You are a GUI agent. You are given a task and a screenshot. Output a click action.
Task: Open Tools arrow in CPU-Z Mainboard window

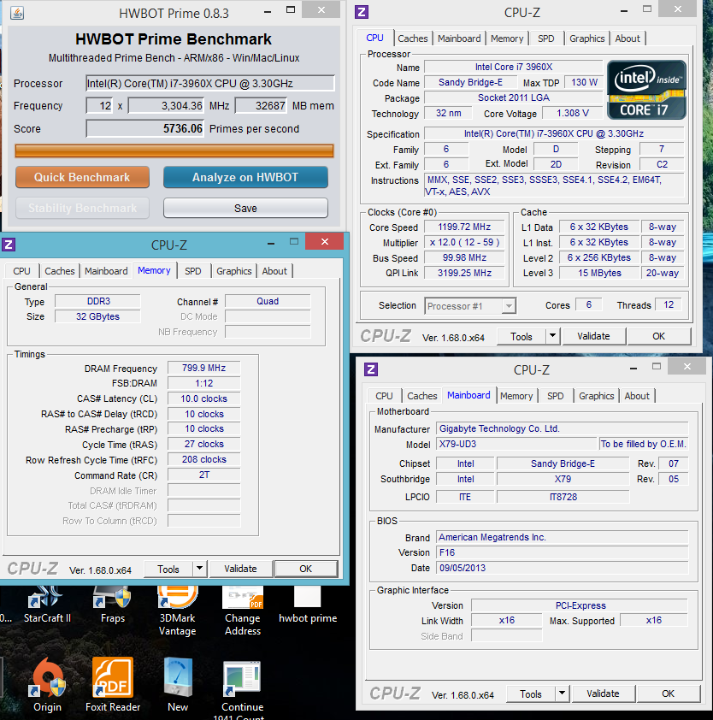[x=562, y=693]
